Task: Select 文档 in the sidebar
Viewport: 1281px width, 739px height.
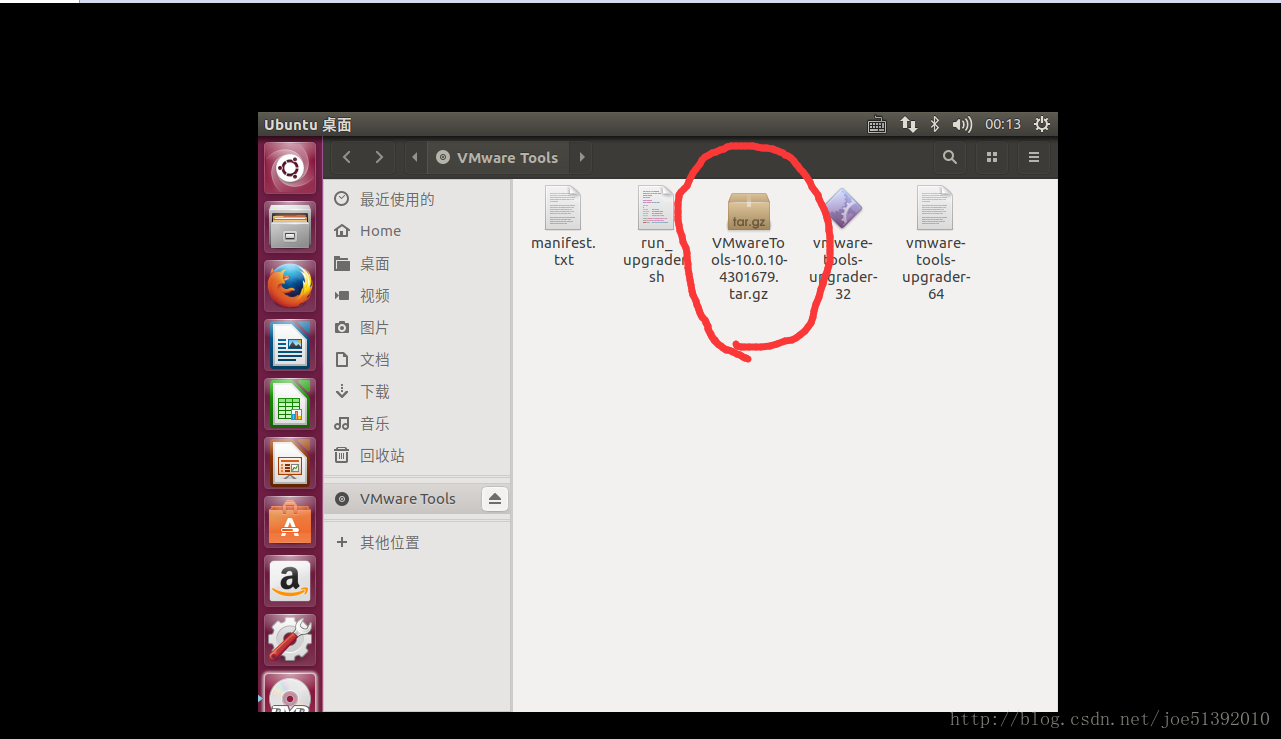Action: pos(417,359)
